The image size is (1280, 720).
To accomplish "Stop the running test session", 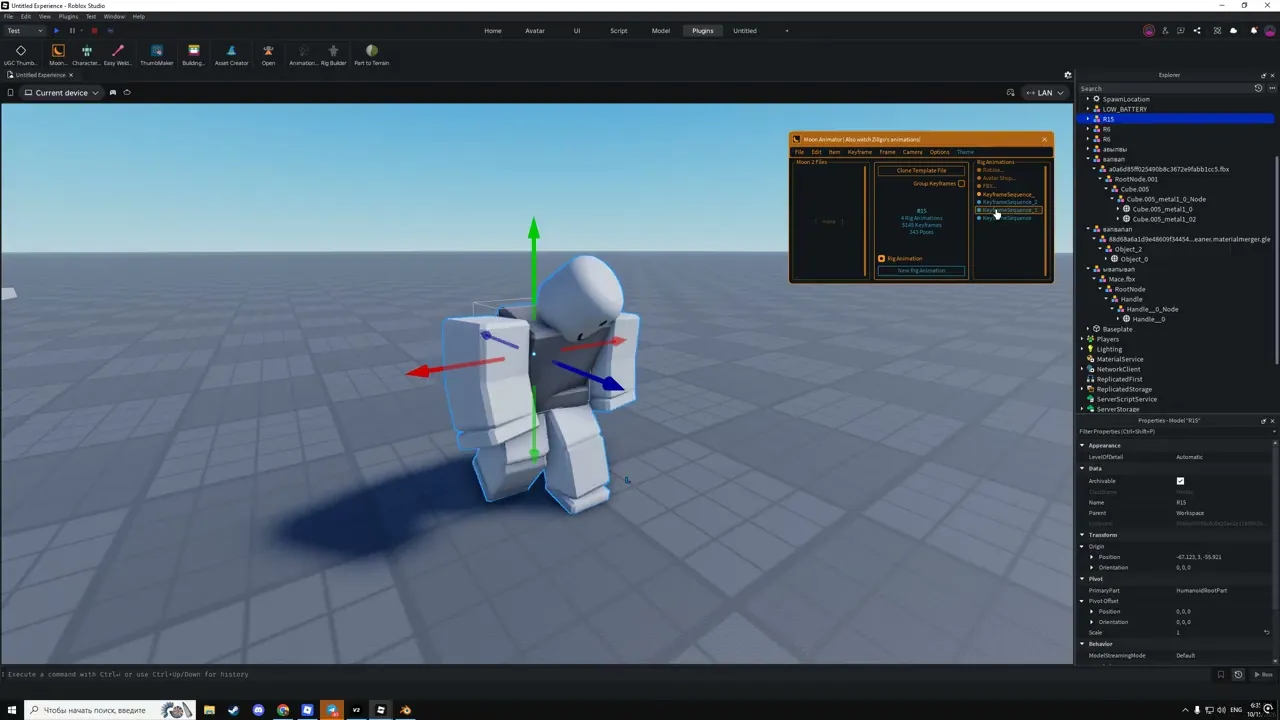I will (x=94, y=31).
